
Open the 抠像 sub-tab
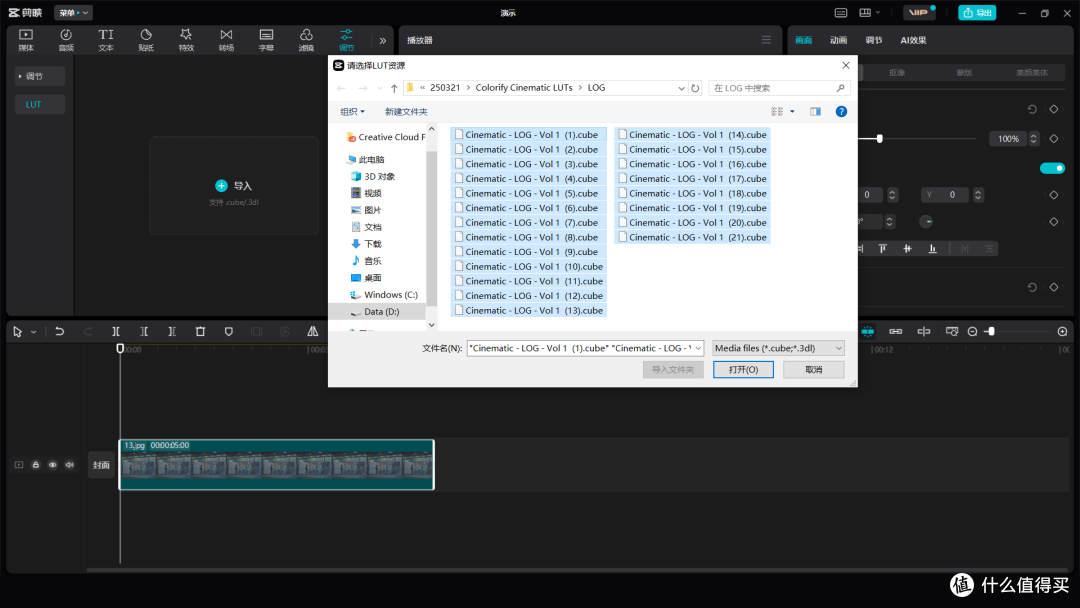point(897,72)
